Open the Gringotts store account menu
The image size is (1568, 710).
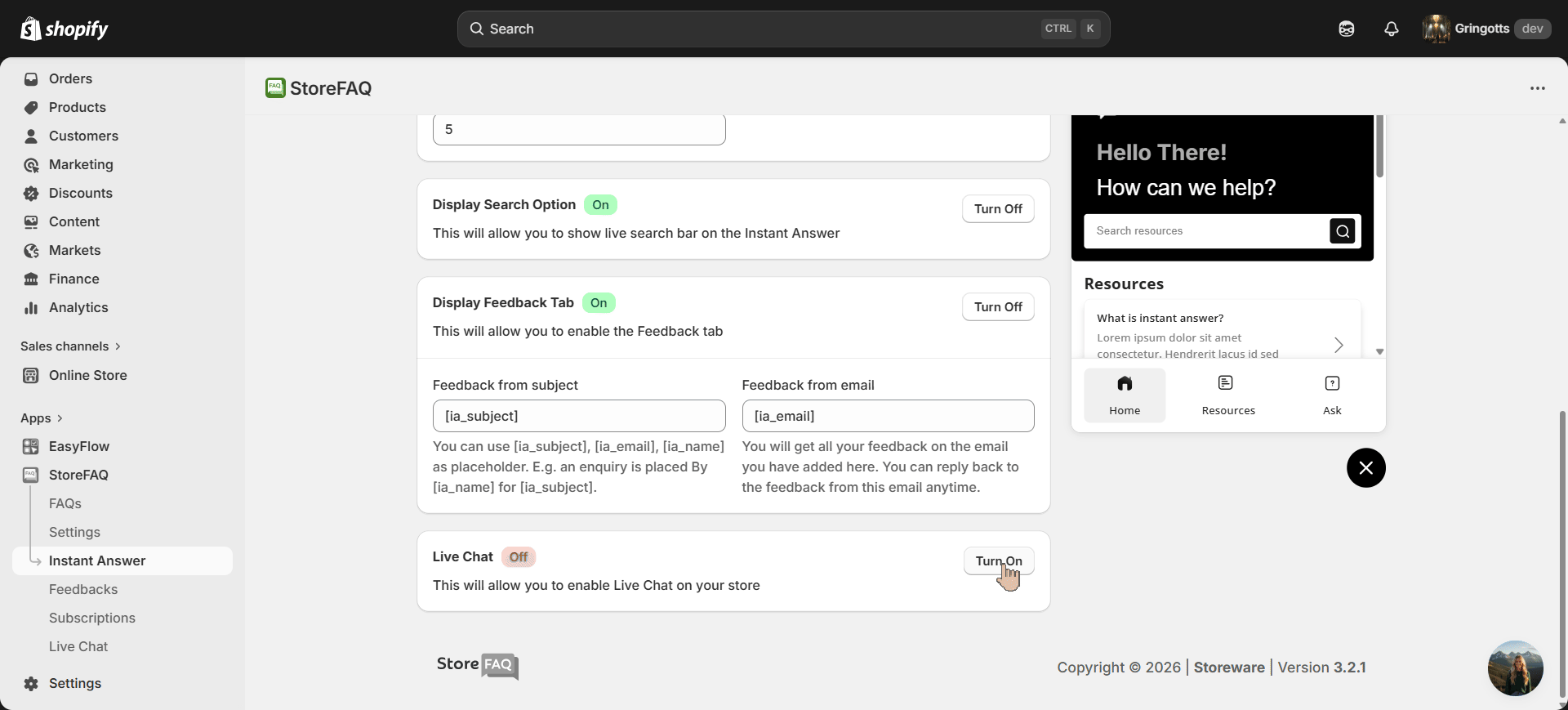pos(1486,29)
